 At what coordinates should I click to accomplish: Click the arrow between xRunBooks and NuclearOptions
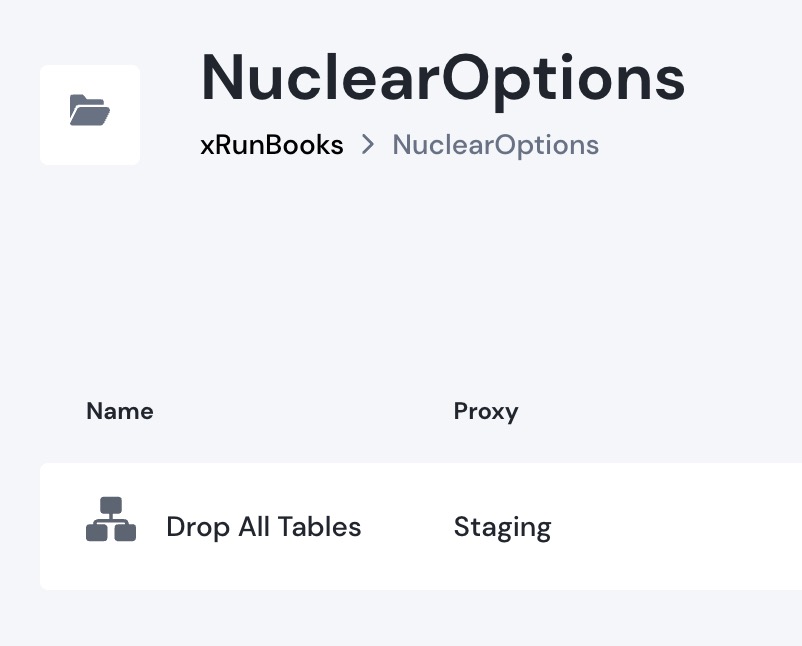pos(368,145)
